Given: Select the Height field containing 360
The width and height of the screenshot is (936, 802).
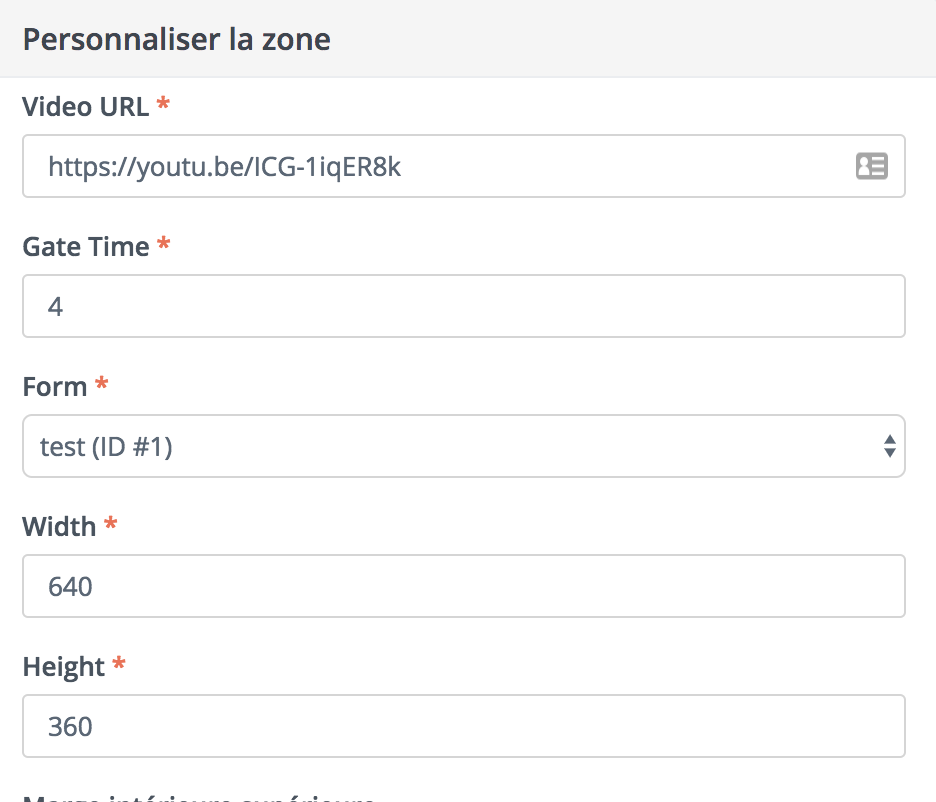Looking at the screenshot, I should pos(464,726).
